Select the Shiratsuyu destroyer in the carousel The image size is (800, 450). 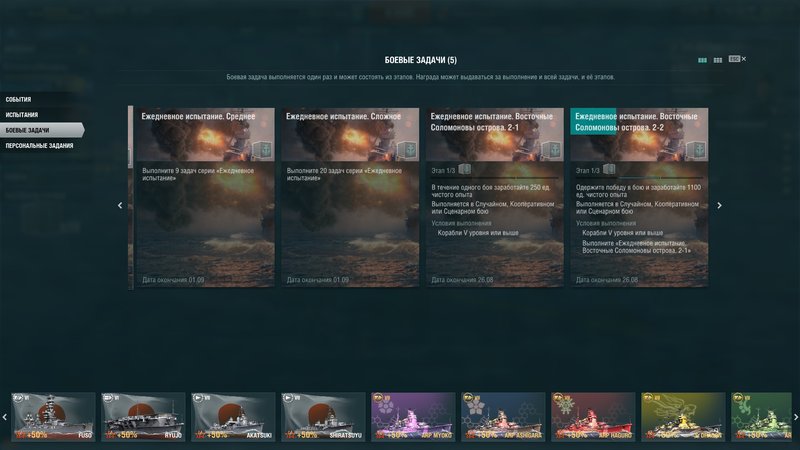point(323,416)
